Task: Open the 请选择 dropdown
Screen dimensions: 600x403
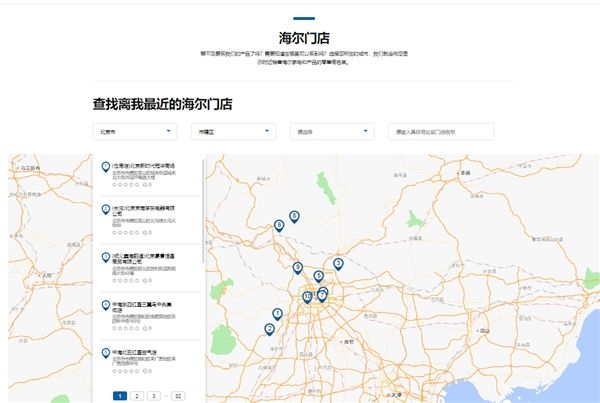Action: (x=332, y=131)
